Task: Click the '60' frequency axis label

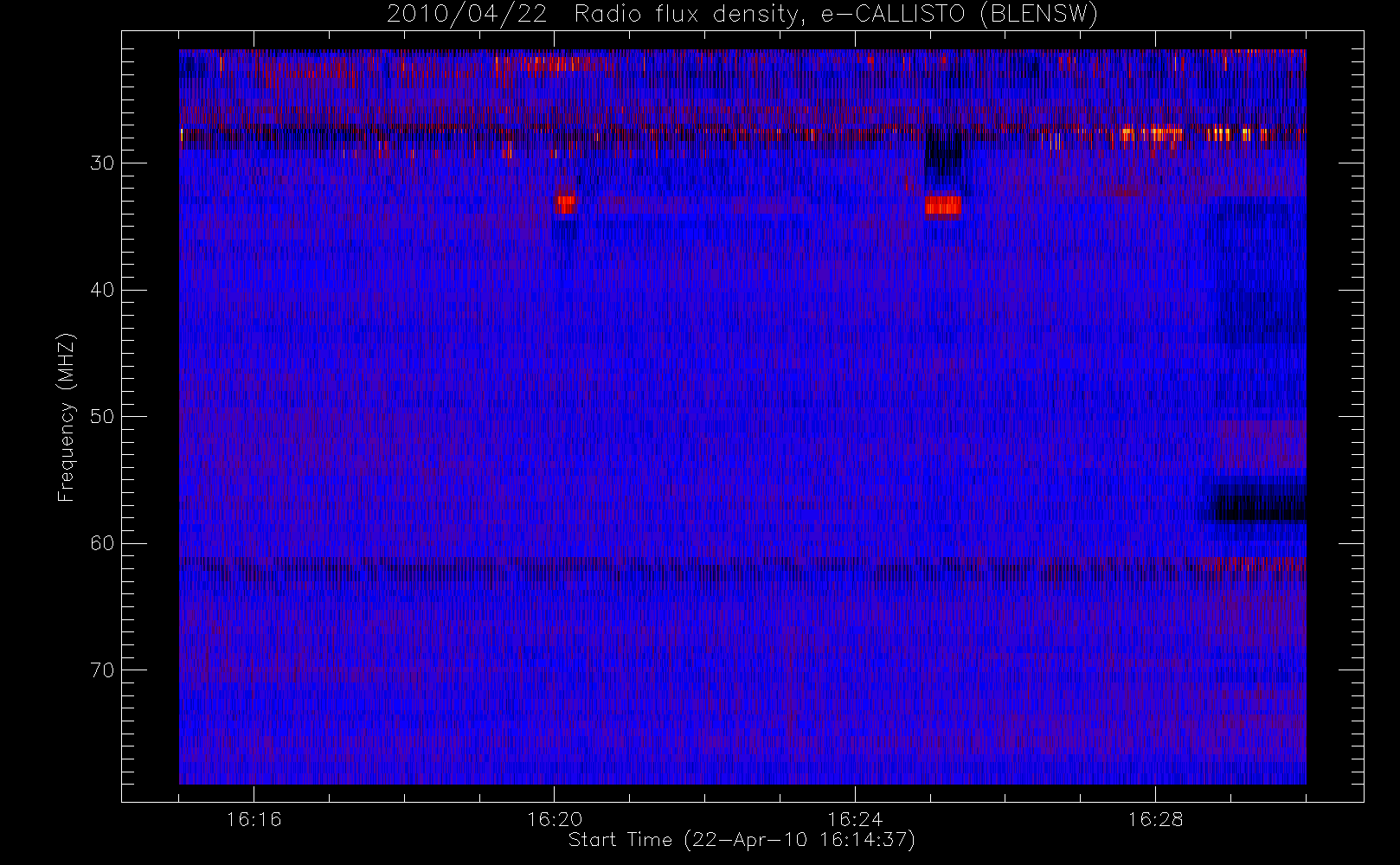Action: [x=102, y=543]
